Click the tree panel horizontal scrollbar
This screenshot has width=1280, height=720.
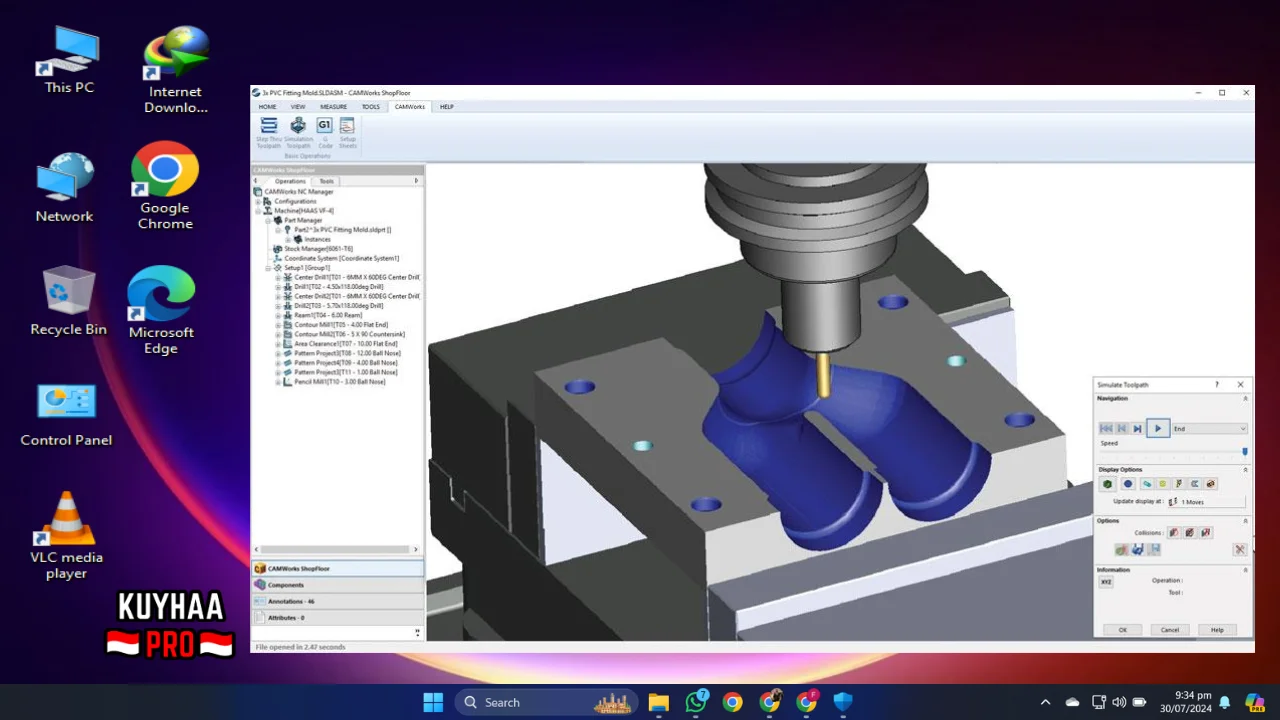click(337, 549)
